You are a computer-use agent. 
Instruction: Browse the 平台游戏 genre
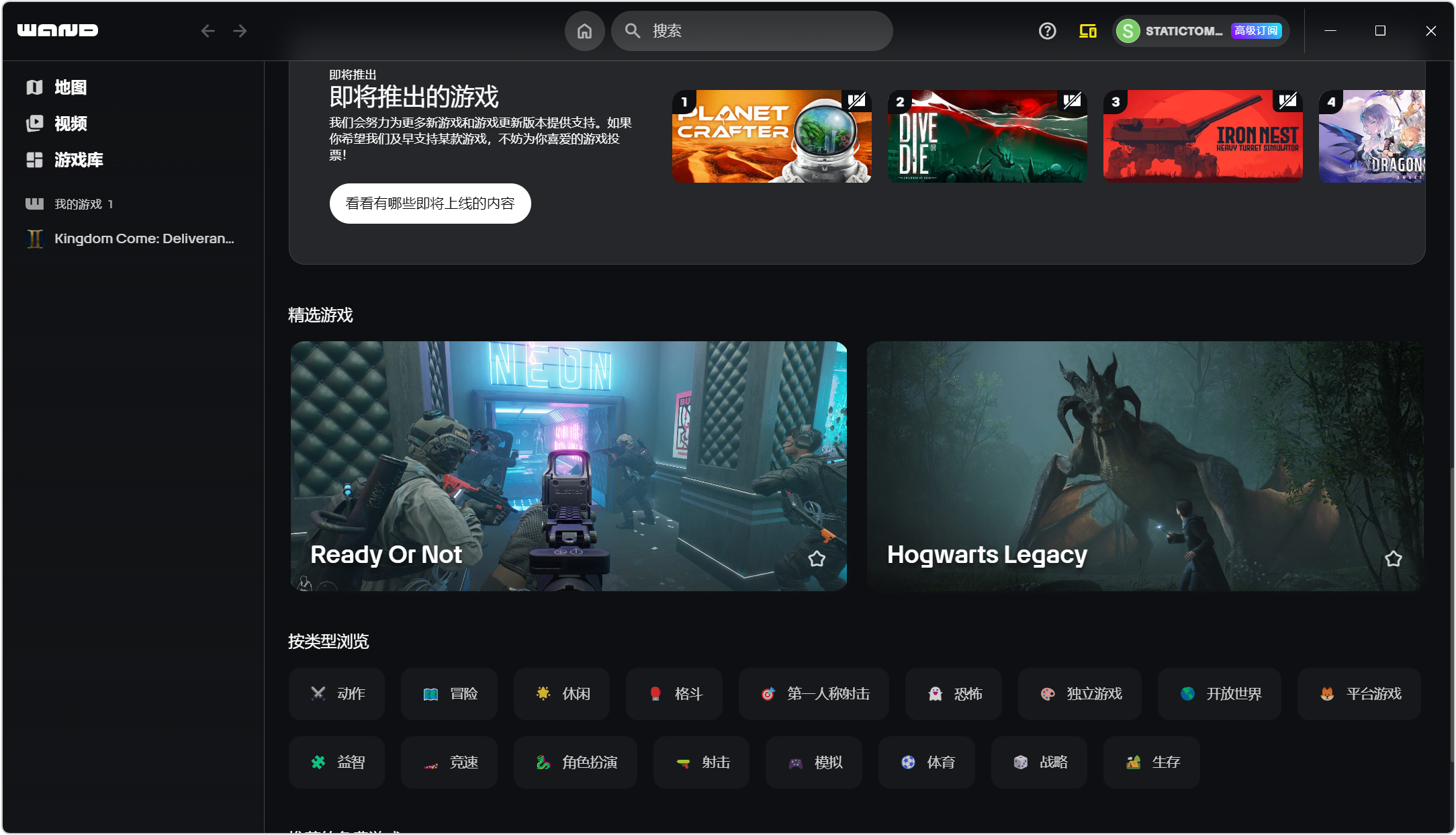[x=1359, y=694]
